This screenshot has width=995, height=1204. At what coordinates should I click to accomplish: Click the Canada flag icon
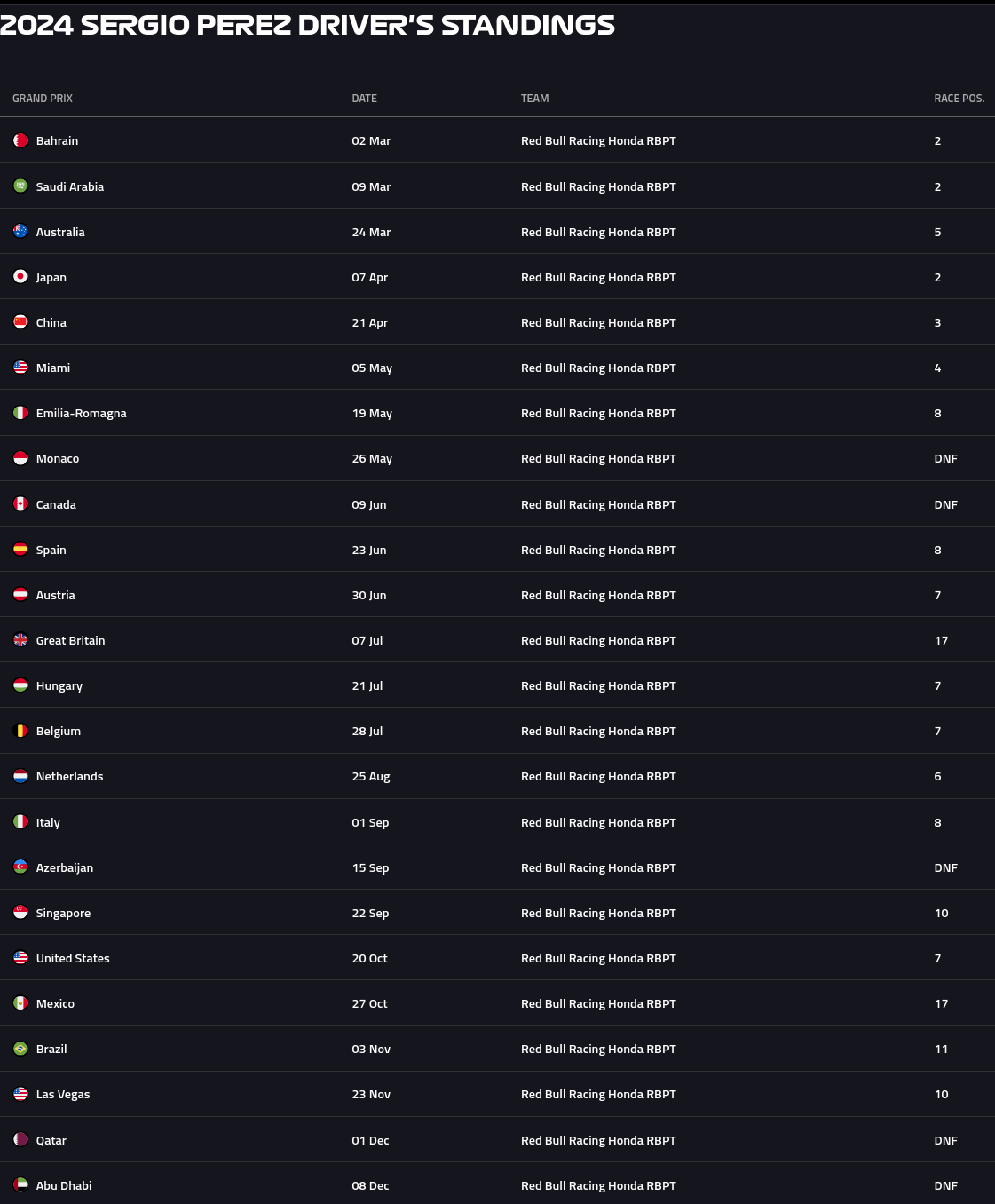pos(20,503)
